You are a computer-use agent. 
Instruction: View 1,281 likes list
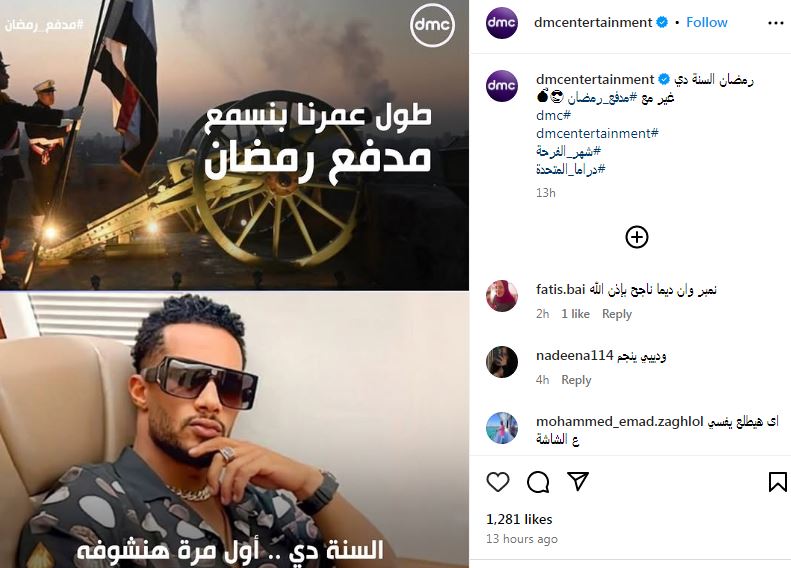519,519
